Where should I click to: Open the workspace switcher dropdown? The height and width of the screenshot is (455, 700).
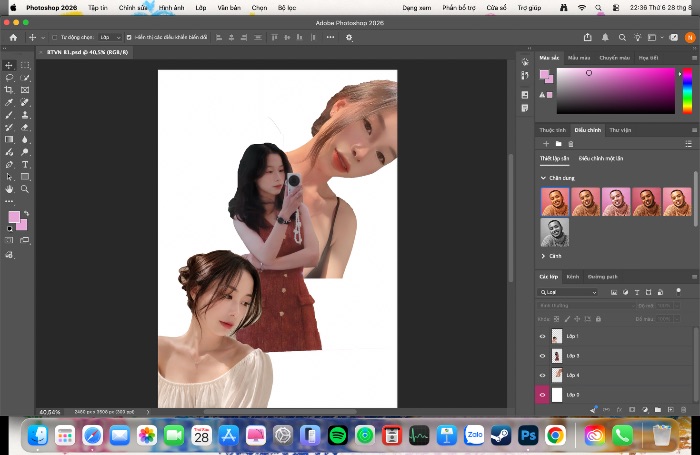point(654,38)
